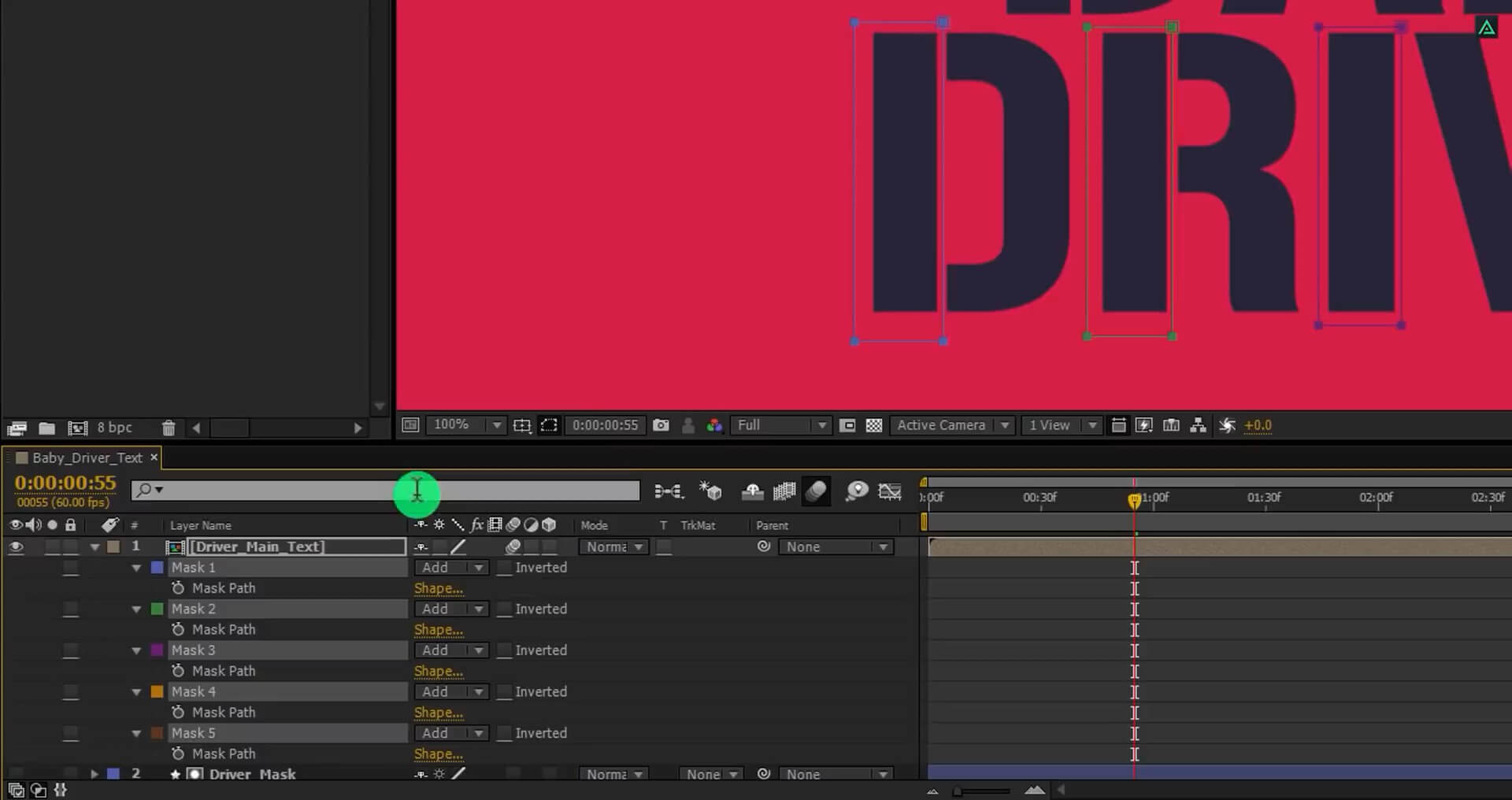Toggle Inverted checkbox for Mask 1
1512x800 pixels.
505,568
